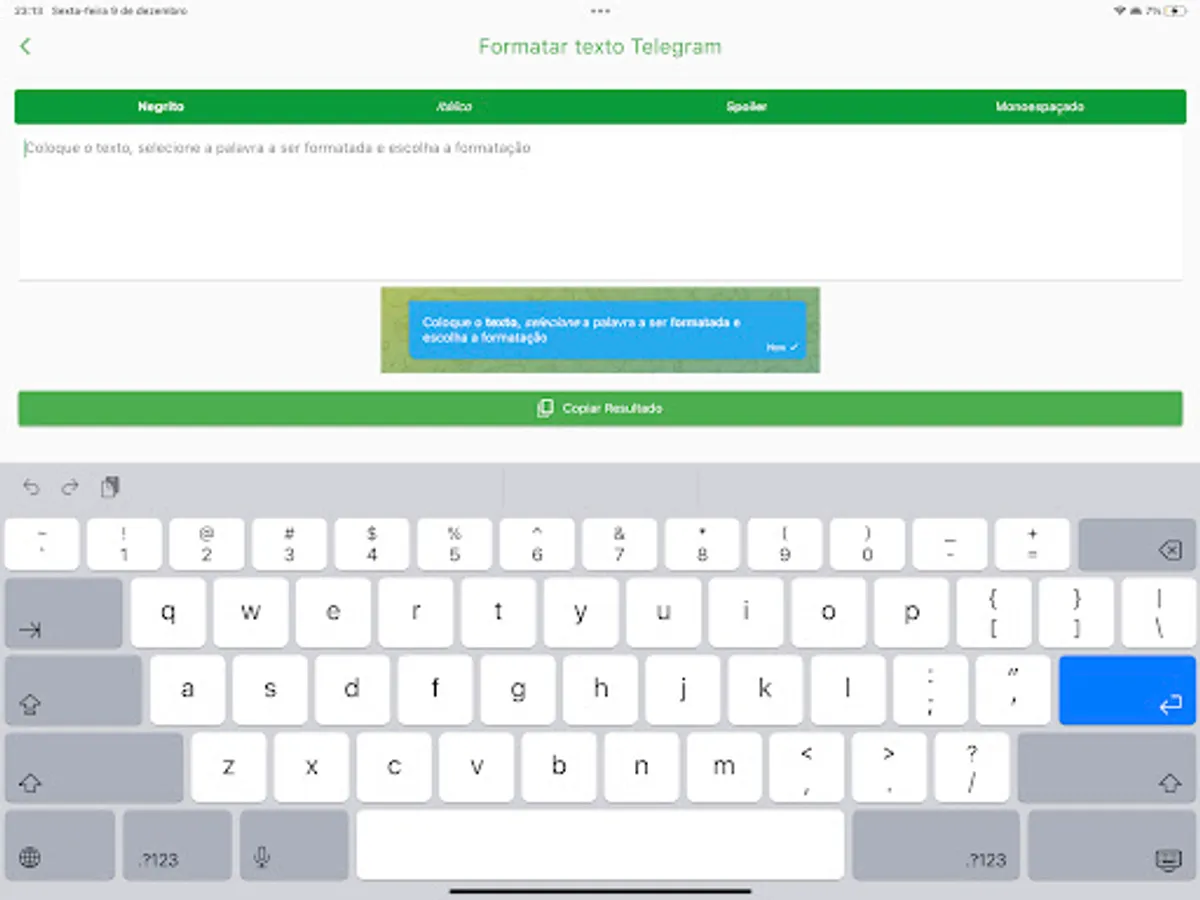
Task: Tap the keyboard paste clipboard icon
Action: point(110,487)
